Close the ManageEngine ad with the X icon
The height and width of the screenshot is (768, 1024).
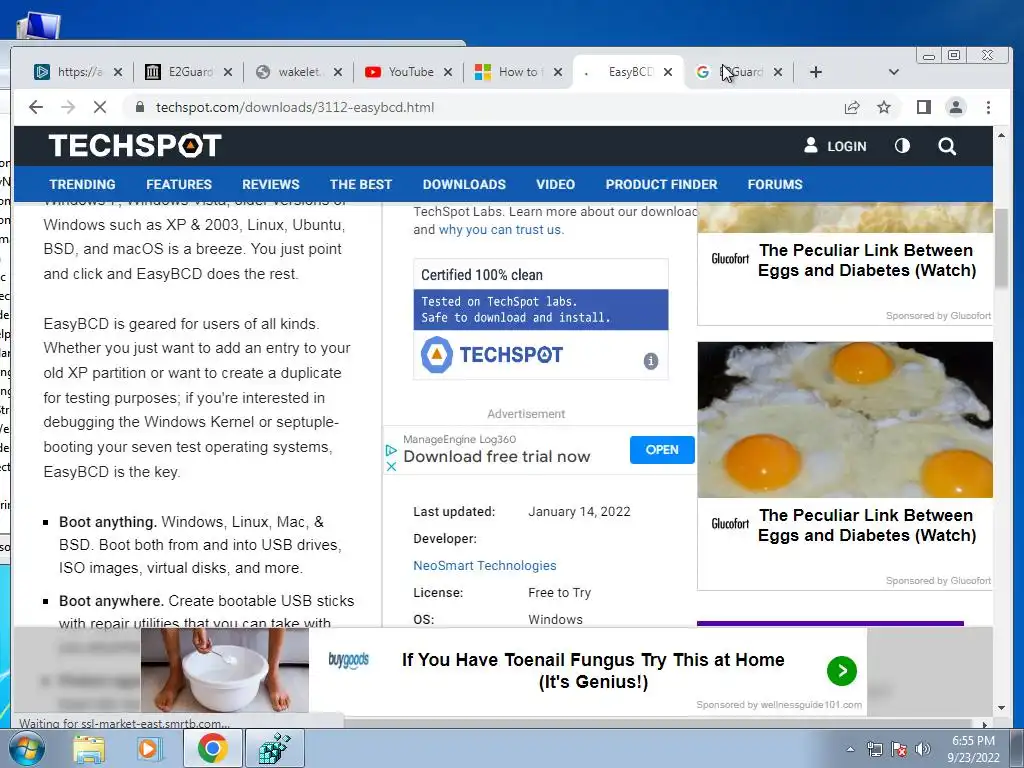[391, 466]
